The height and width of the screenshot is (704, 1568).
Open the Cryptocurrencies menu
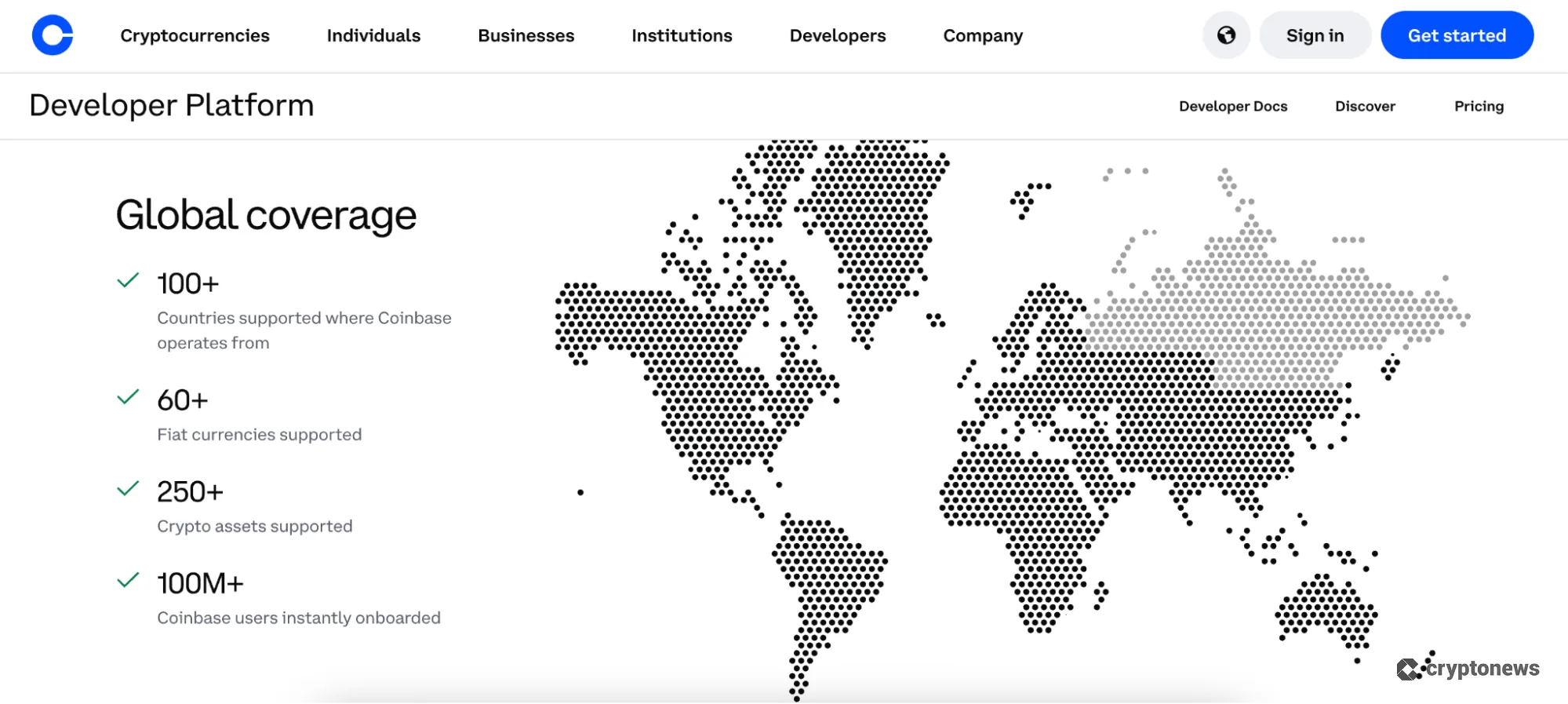[x=195, y=35]
